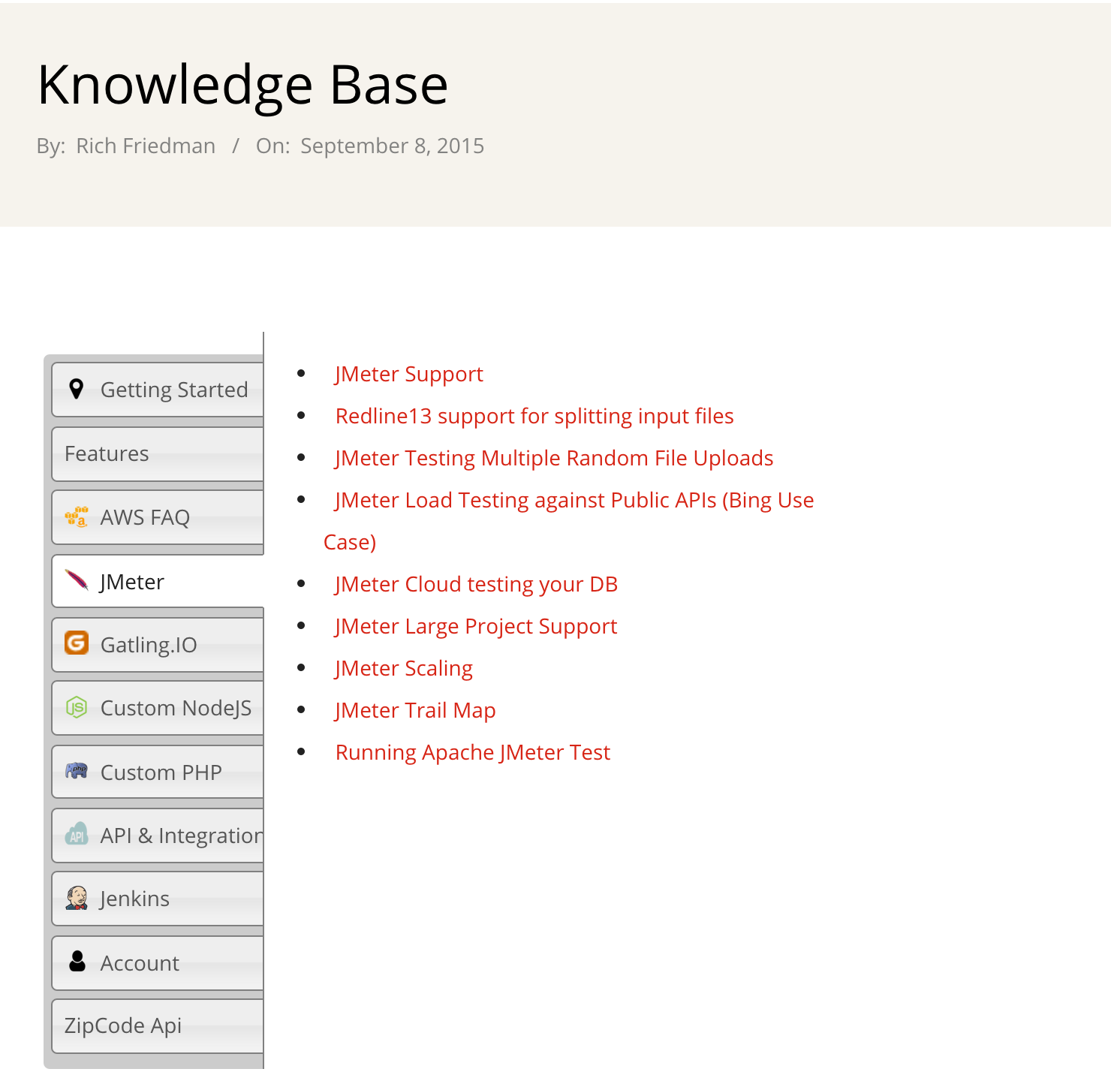This screenshot has height=1087, width=1120.
Task: Click the Knowledge Base page heading
Action: [242, 85]
